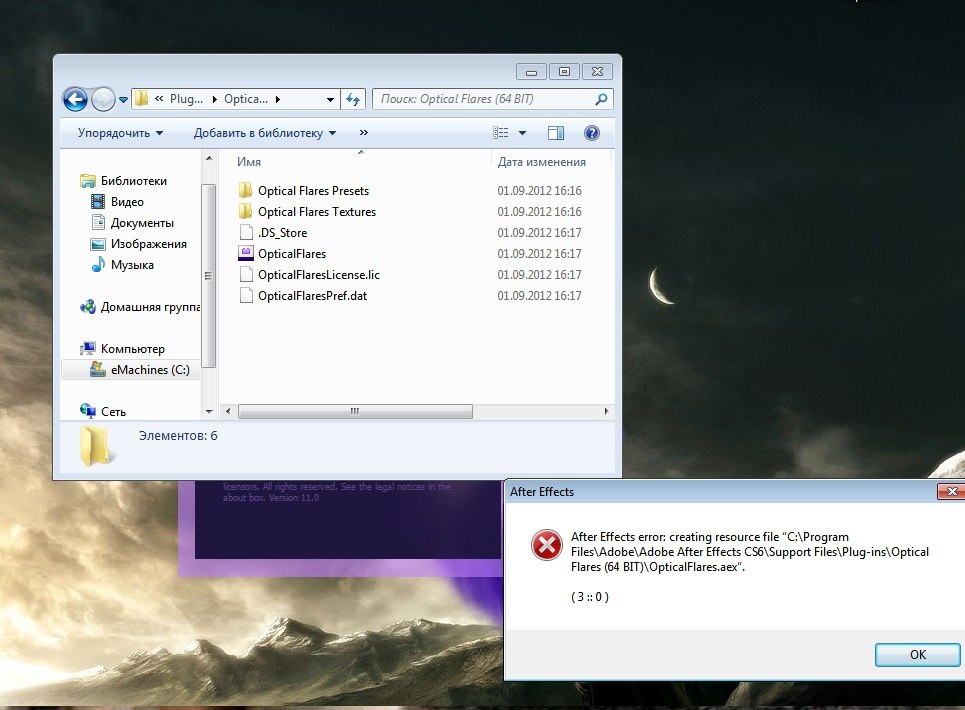Open the Видео library
This screenshot has height=710, width=965.
[x=127, y=202]
